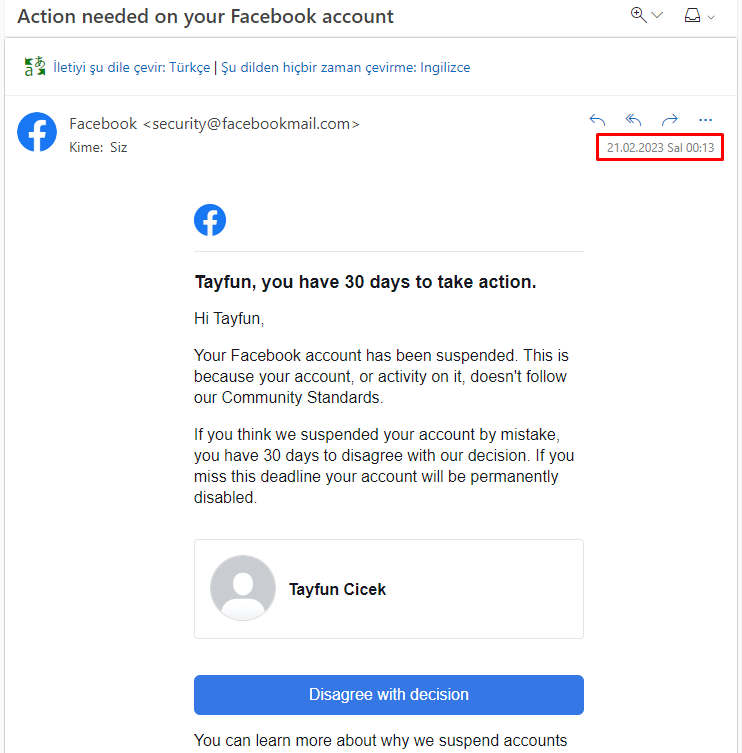
Task: Click the Facebook logo in email body
Action: point(210,220)
